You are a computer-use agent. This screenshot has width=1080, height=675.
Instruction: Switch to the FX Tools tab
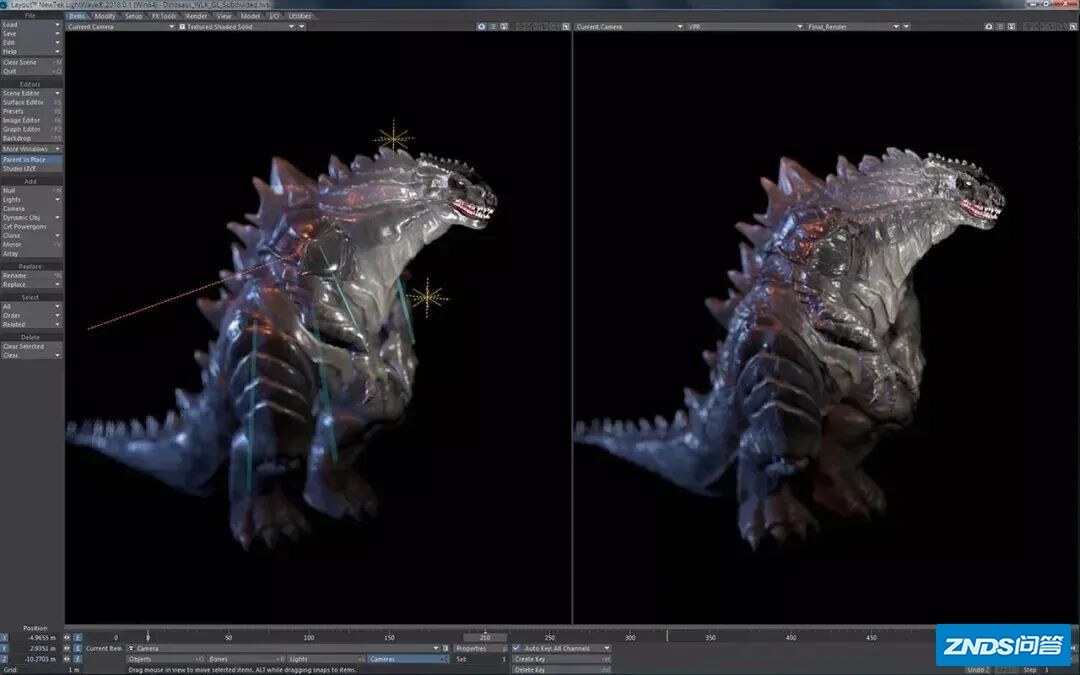[x=164, y=16]
